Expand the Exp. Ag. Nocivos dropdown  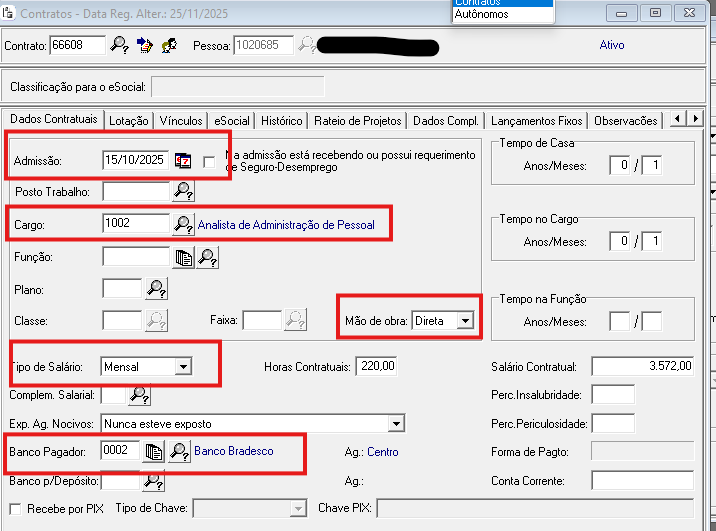(x=396, y=424)
